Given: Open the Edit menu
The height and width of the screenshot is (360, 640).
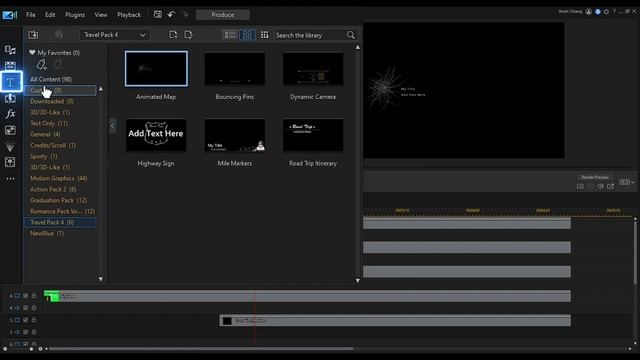Looking at the screenshot, I should click(x=50, y=15).
